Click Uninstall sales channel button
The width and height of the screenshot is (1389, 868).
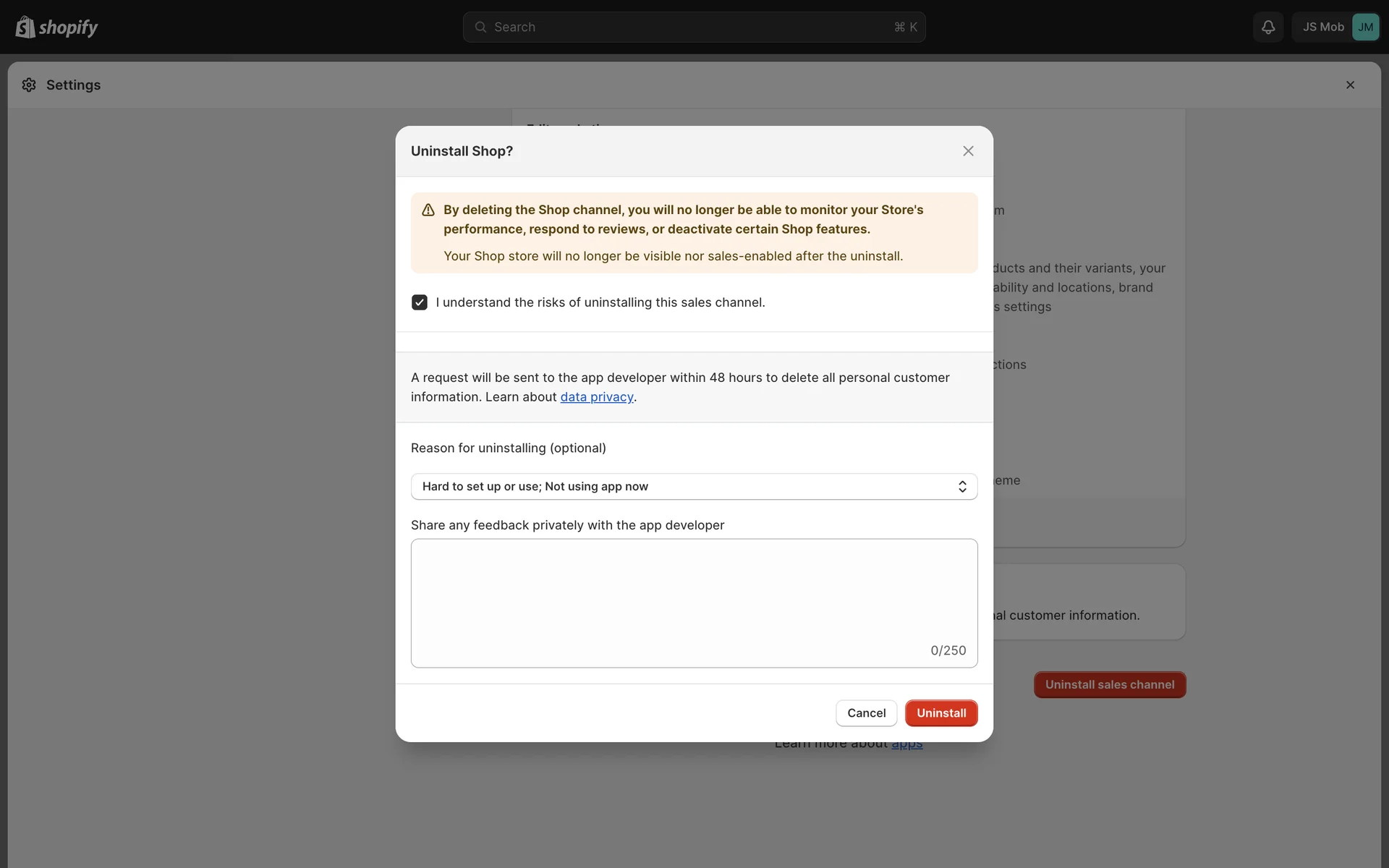click(1109, 685)
